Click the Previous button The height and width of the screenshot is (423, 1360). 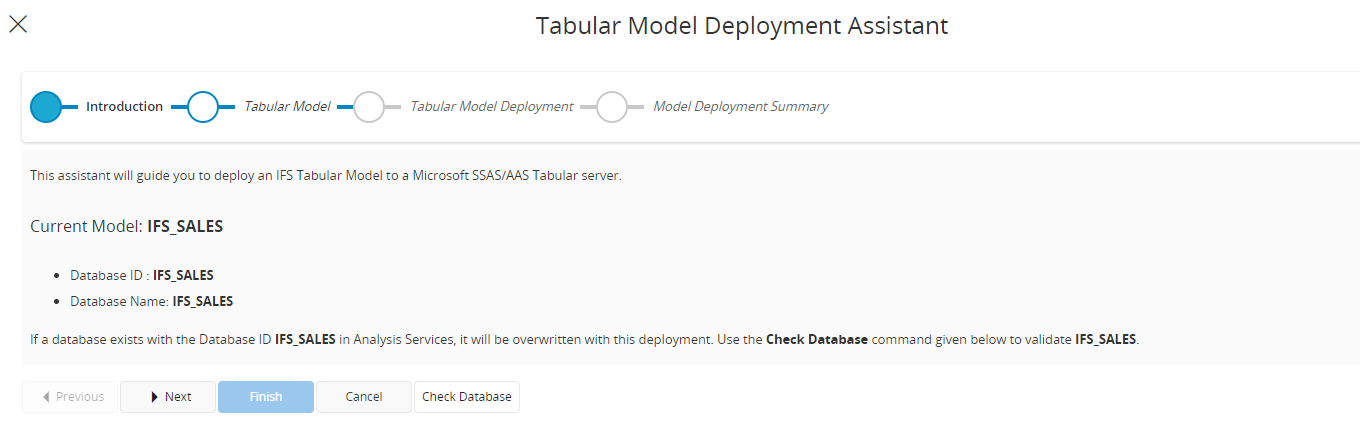coord(70,397)
